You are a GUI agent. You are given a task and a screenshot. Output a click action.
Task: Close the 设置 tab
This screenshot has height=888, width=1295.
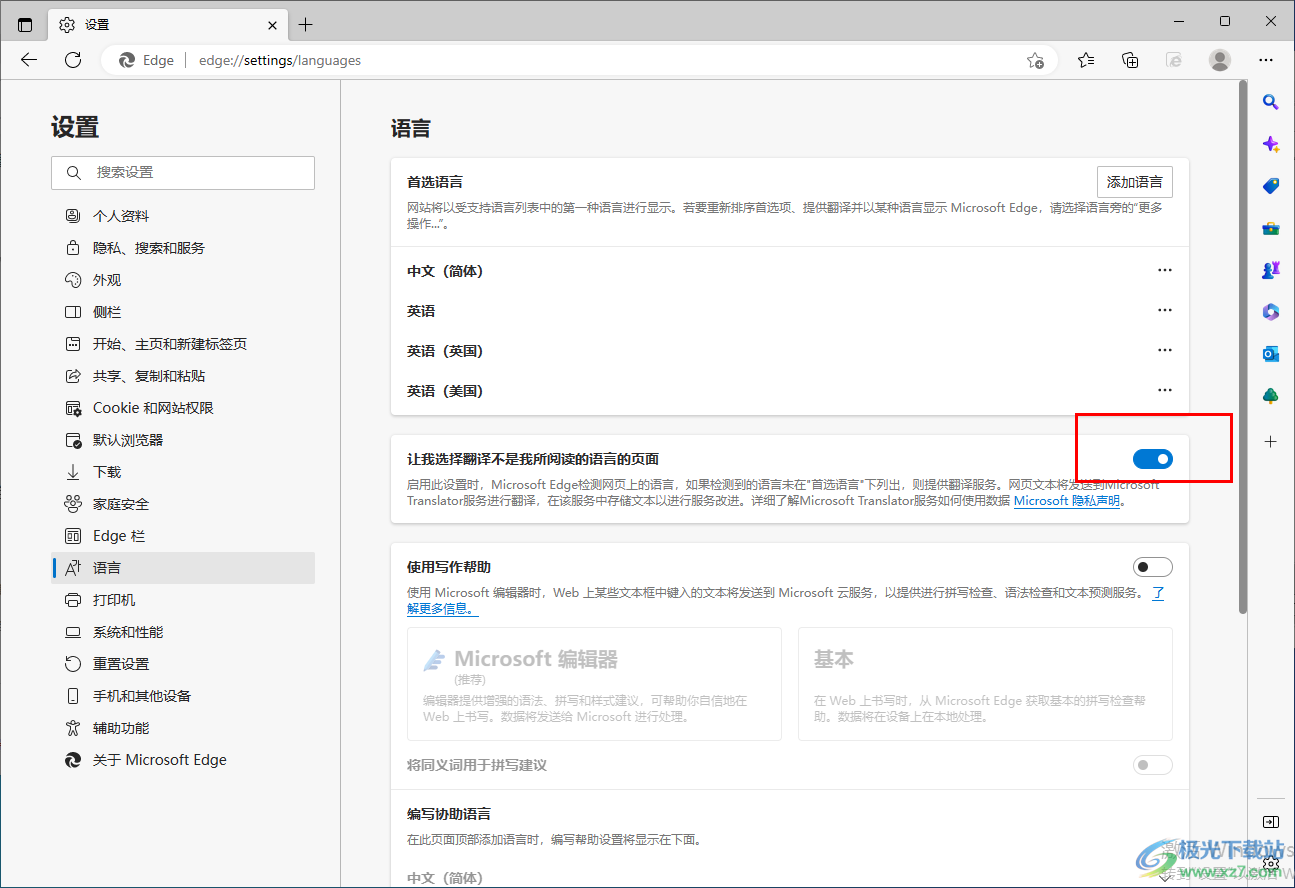[273, 24]
